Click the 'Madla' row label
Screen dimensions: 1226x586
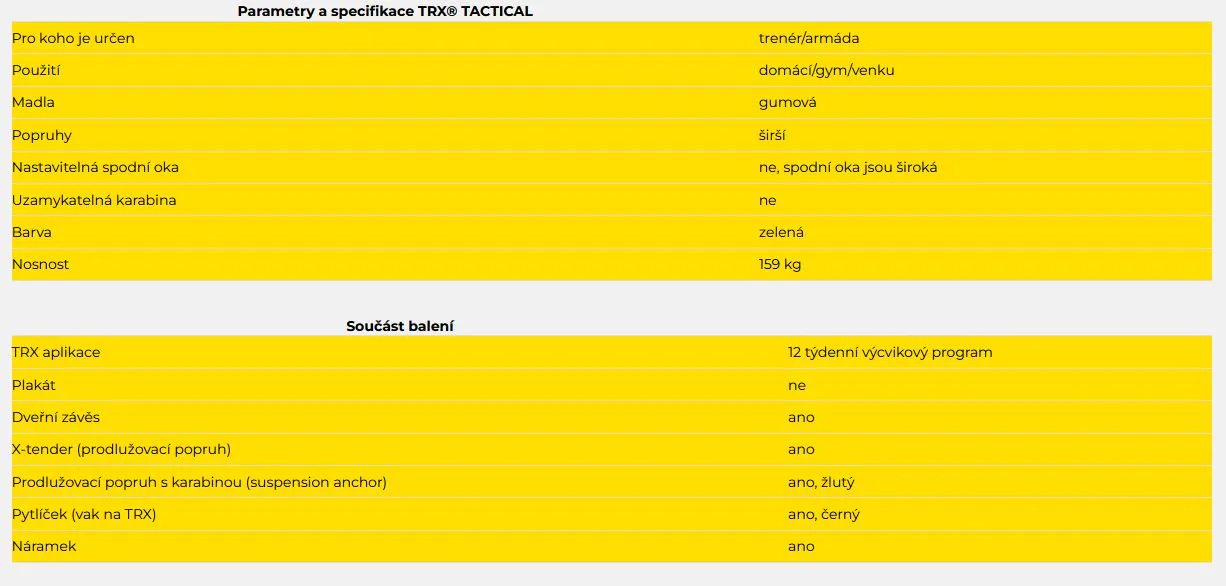(x=33, y=103)
